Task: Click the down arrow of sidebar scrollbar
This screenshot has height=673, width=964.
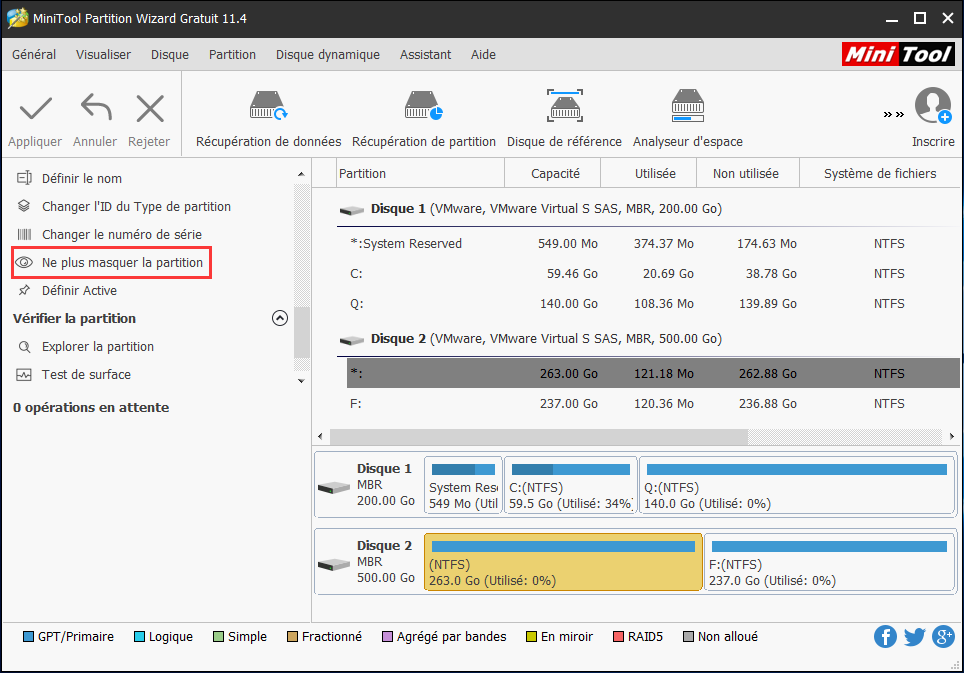Action: [x=301, y=381]
